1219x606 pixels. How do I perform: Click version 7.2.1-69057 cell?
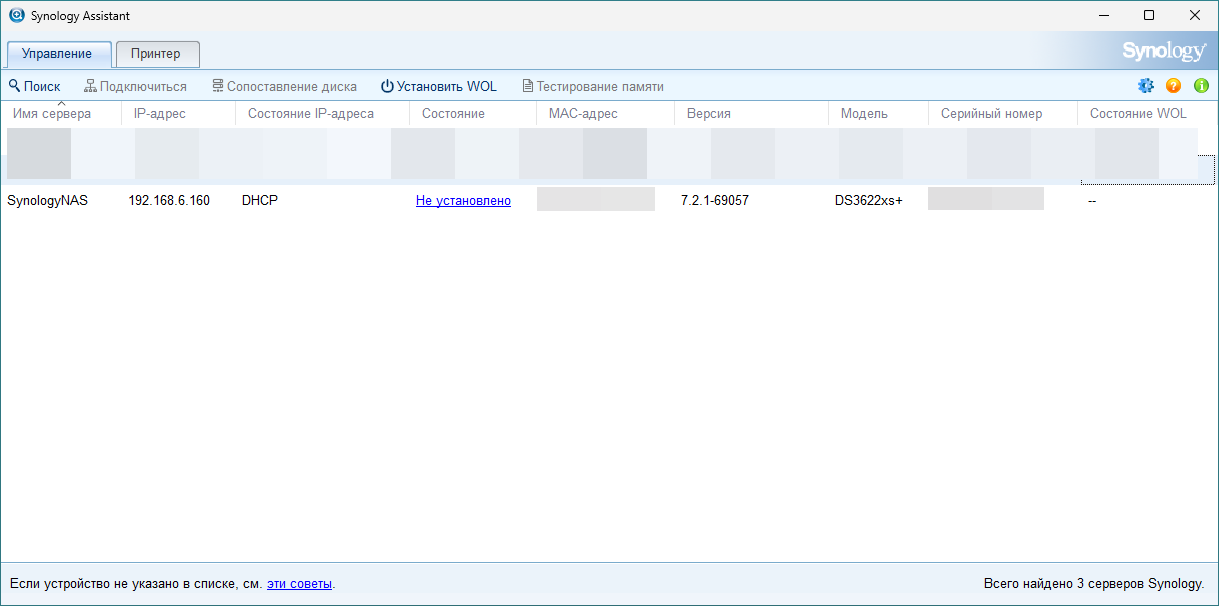pos(715,201)
